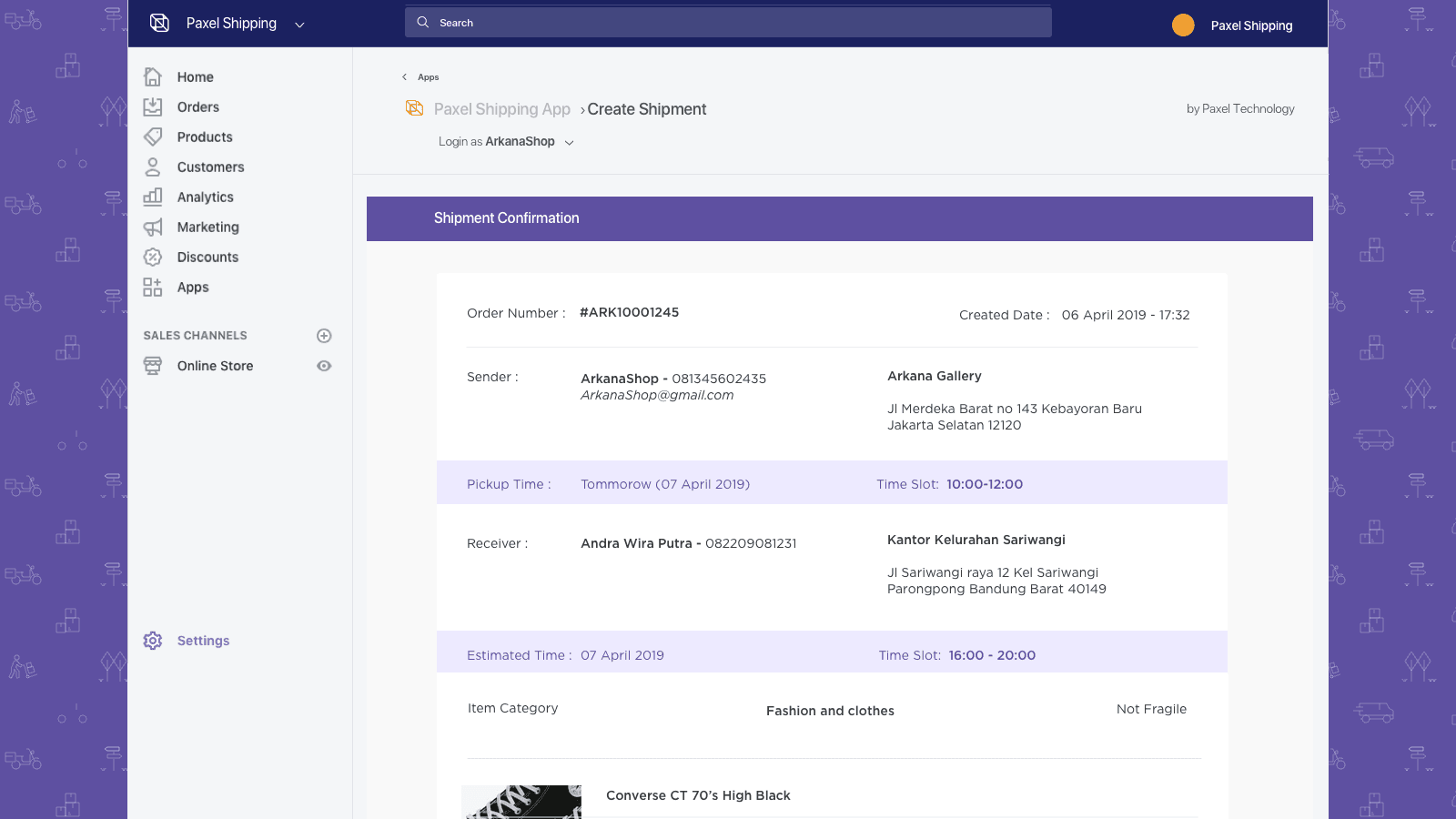Select the Marketing megaphone icon

coord(153,227)
